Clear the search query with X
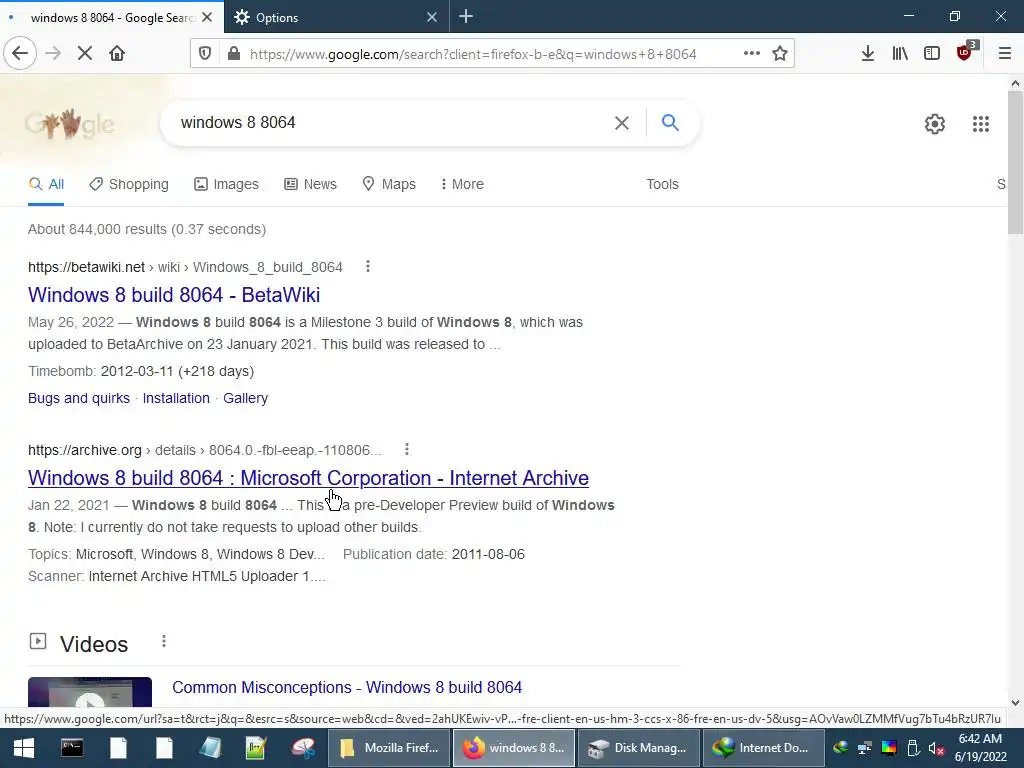 (622, 123)
